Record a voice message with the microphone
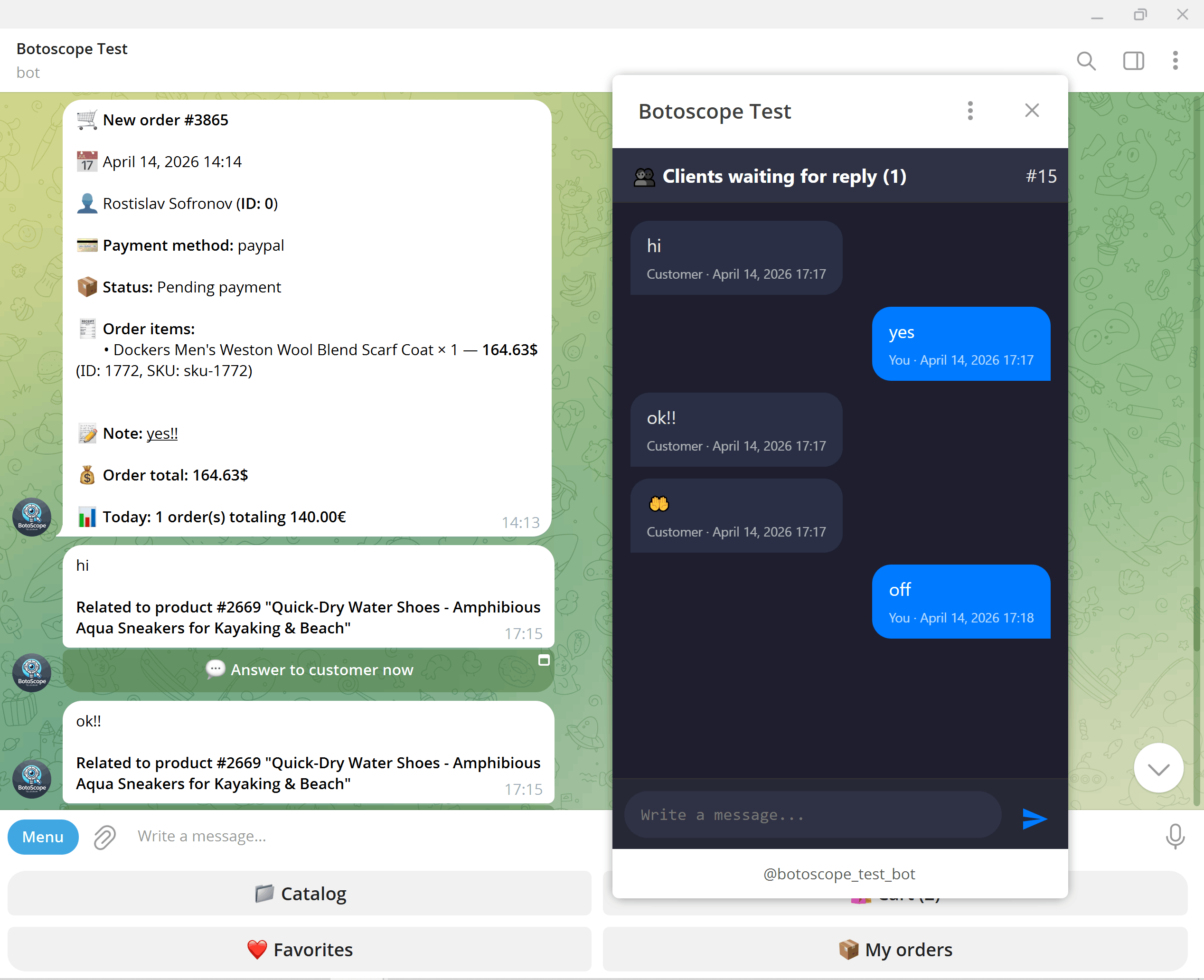This screenshot has width=1204, height=980. (x=1174, y=837)
